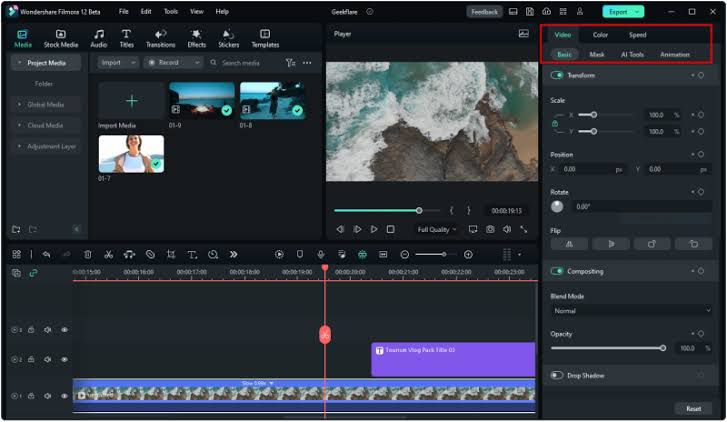This screenshot has width=727, height=422.
Task: Toggle the Transform switch
Action: (x=557, y=75)
